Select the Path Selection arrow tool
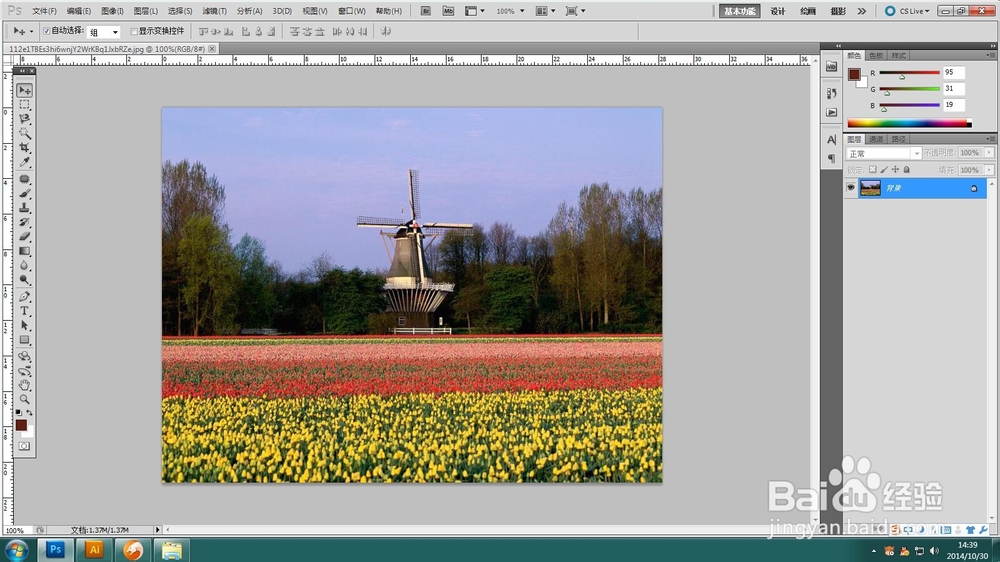This screenshot has height=562, width=1000. (24, 325)
